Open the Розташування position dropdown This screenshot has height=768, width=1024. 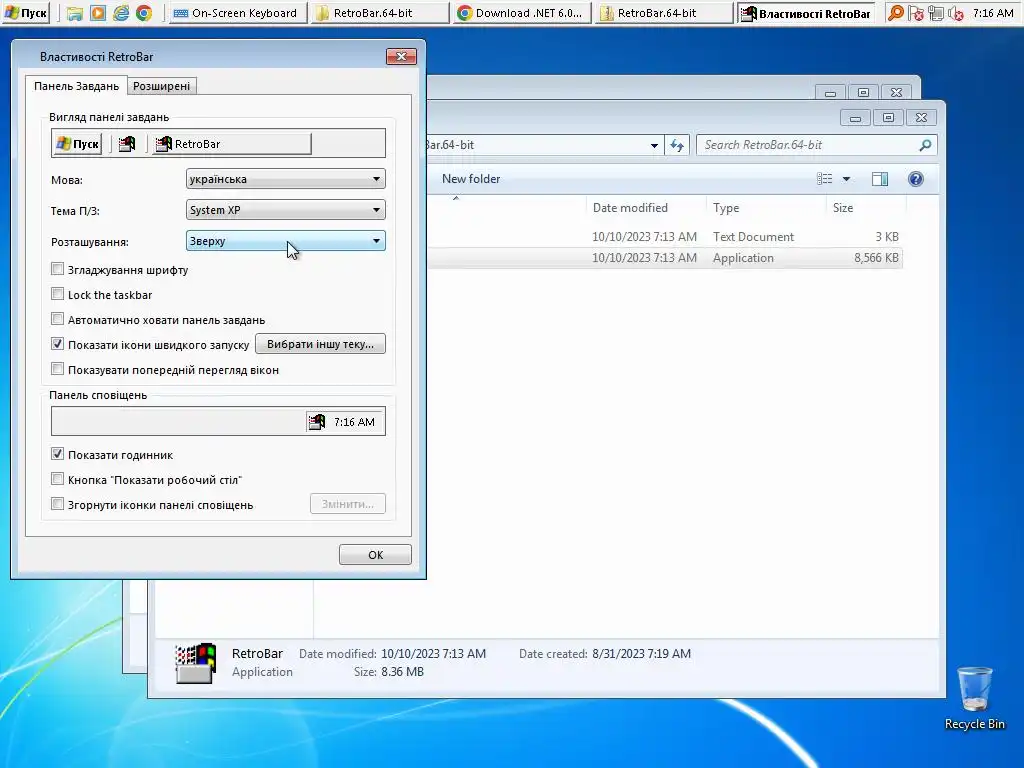[285, 241]
